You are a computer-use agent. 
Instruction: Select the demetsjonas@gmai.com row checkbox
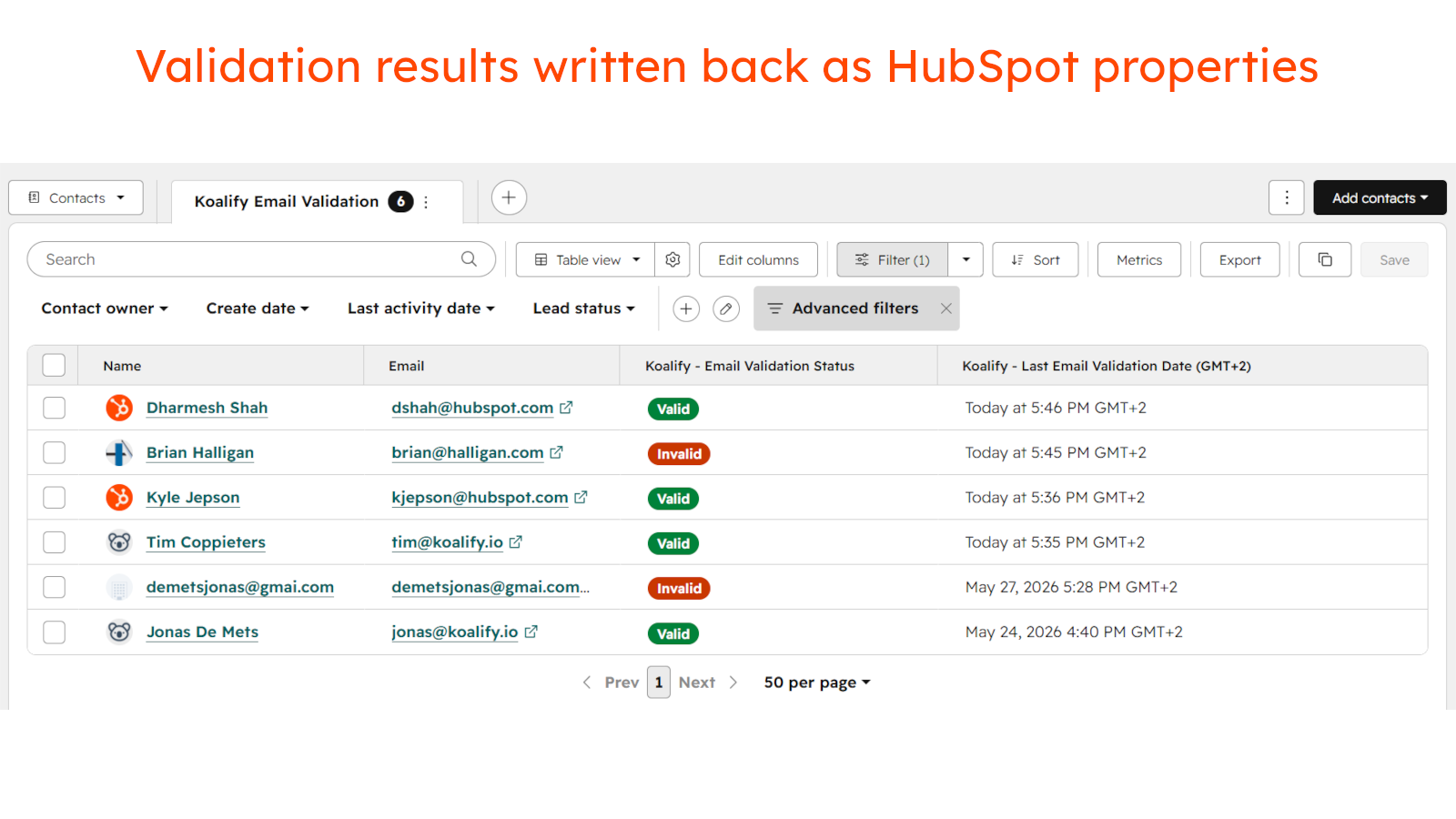pos(55,587)
